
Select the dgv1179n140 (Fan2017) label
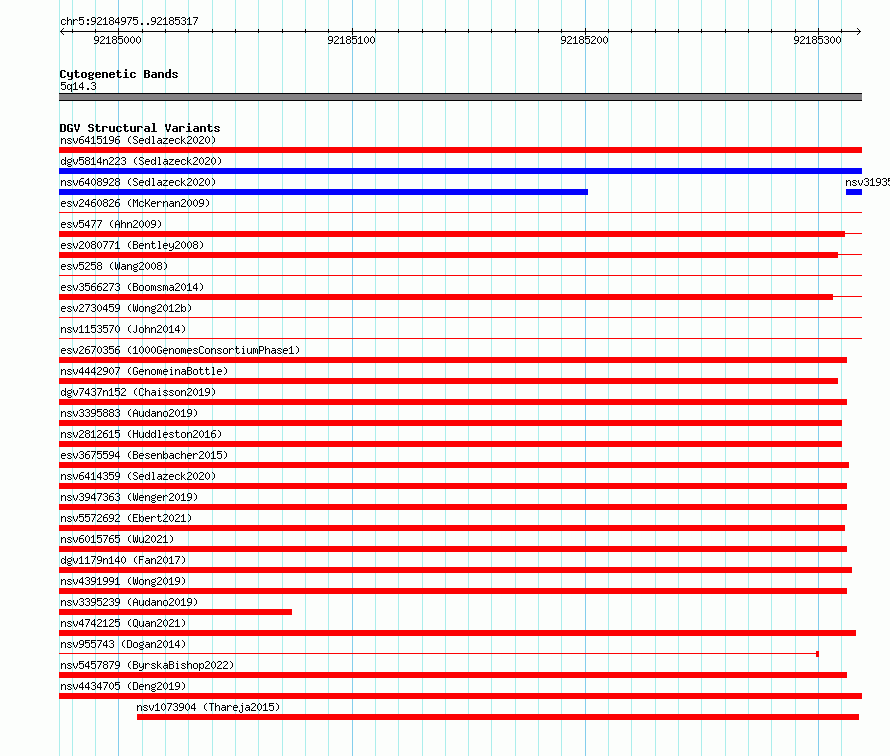(x=123, y=560)
